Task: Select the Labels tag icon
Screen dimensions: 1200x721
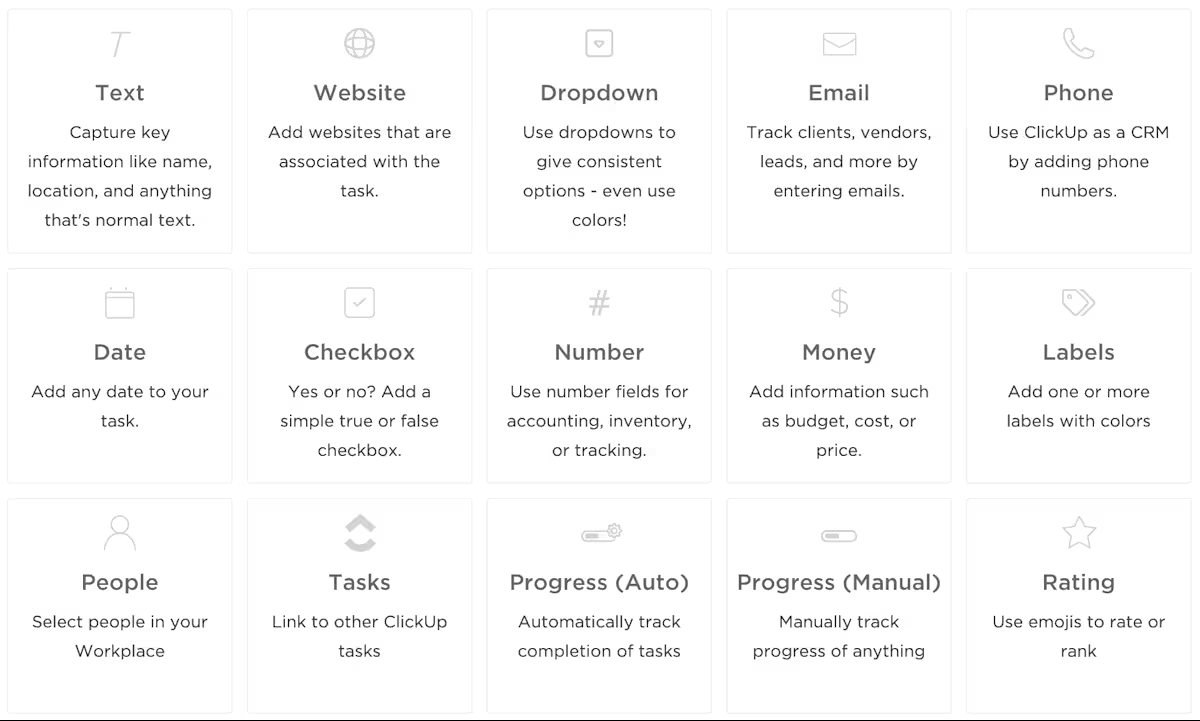Action: point(1078,302)
